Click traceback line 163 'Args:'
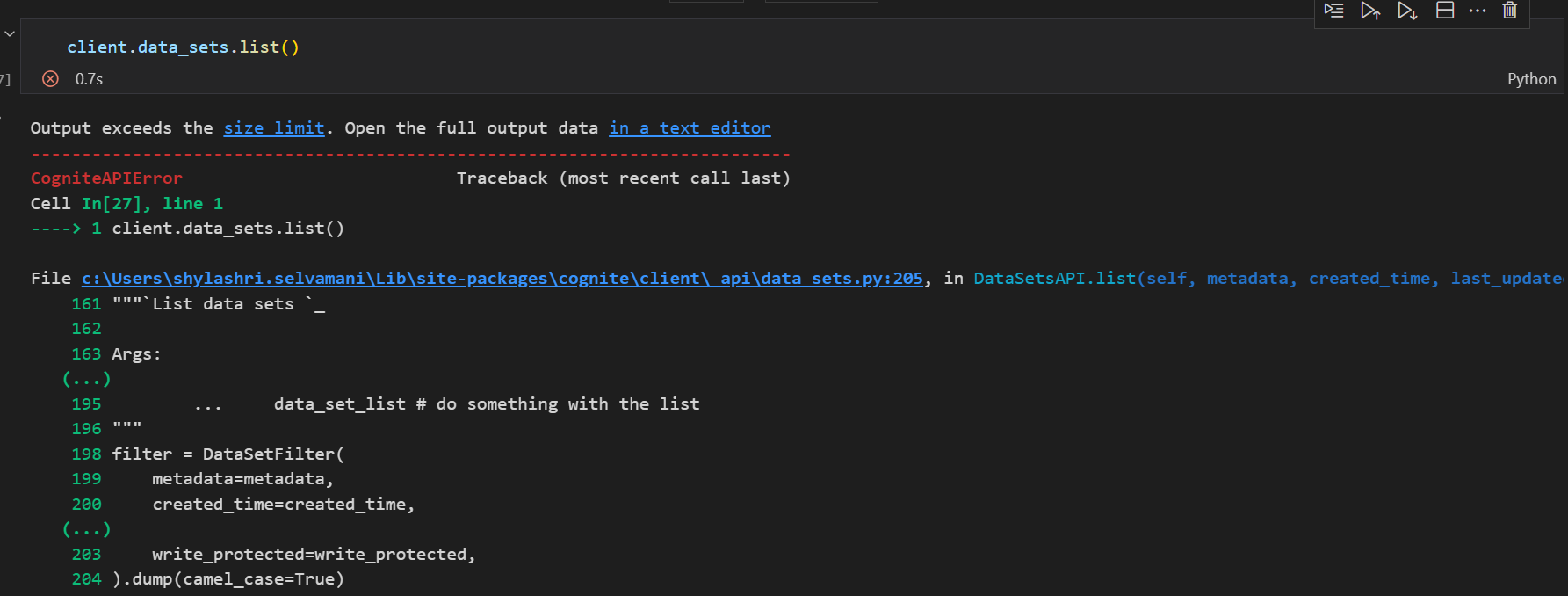This screenshot has height=596, width=1568. (x=116, y=354)
